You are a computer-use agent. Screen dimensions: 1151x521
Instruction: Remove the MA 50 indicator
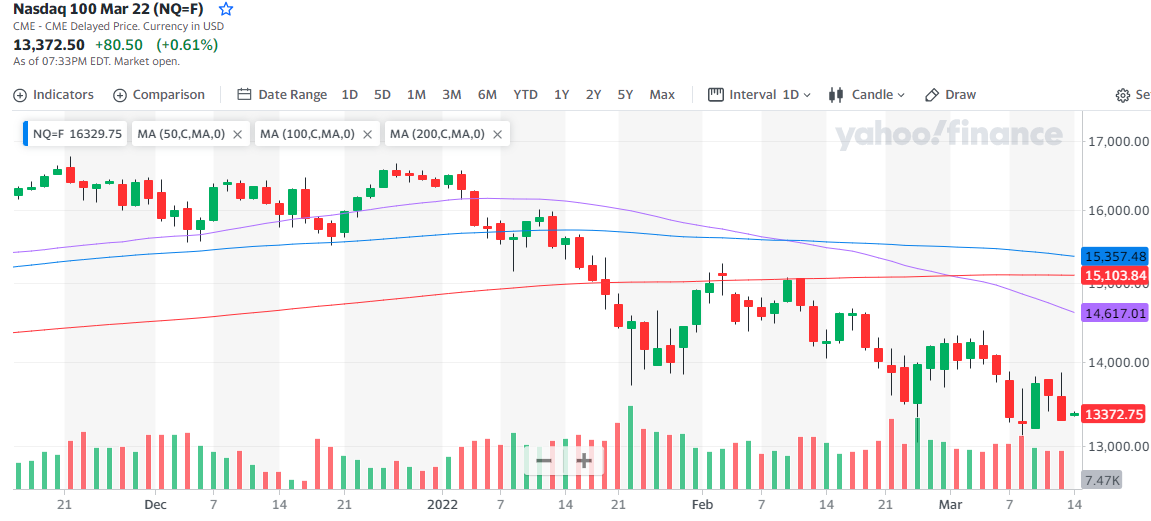(x=237, y=134)
